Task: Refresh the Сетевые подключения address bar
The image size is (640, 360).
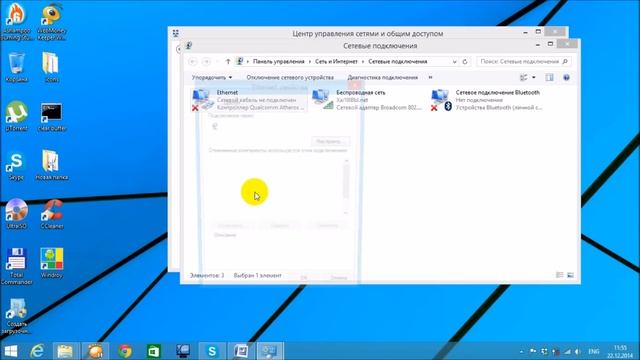Action: [x=464, y=62]
